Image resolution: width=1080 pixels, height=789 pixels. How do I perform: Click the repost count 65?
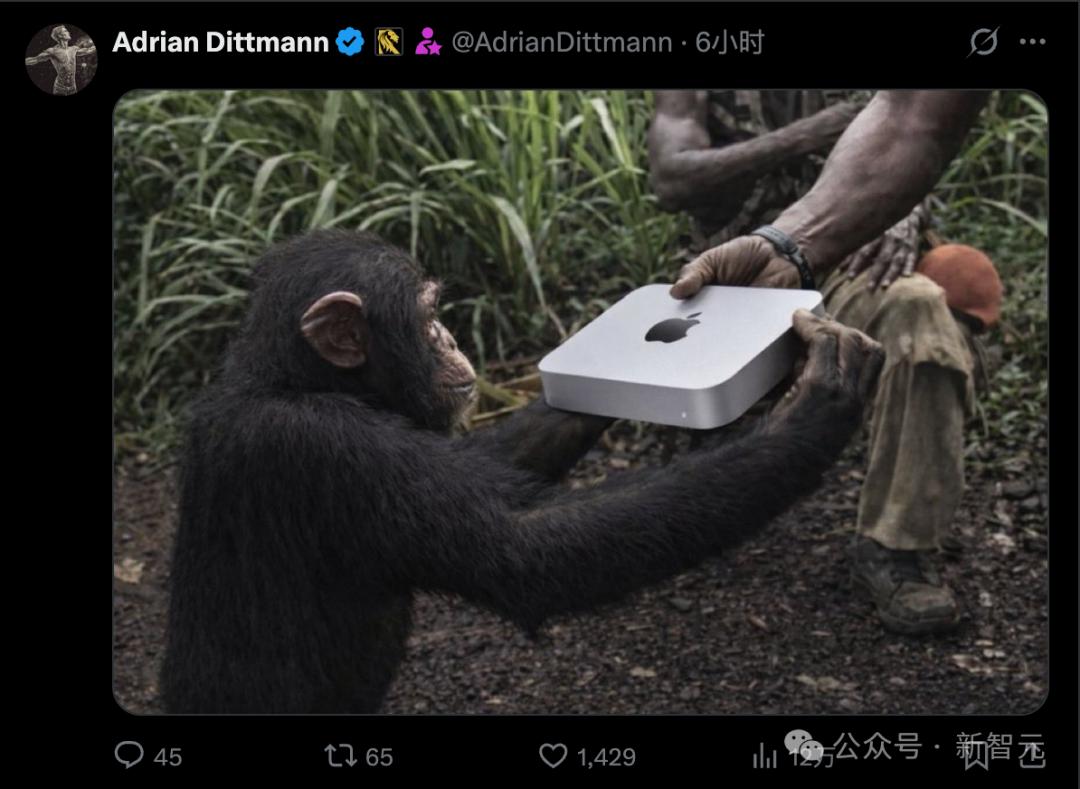379,757
